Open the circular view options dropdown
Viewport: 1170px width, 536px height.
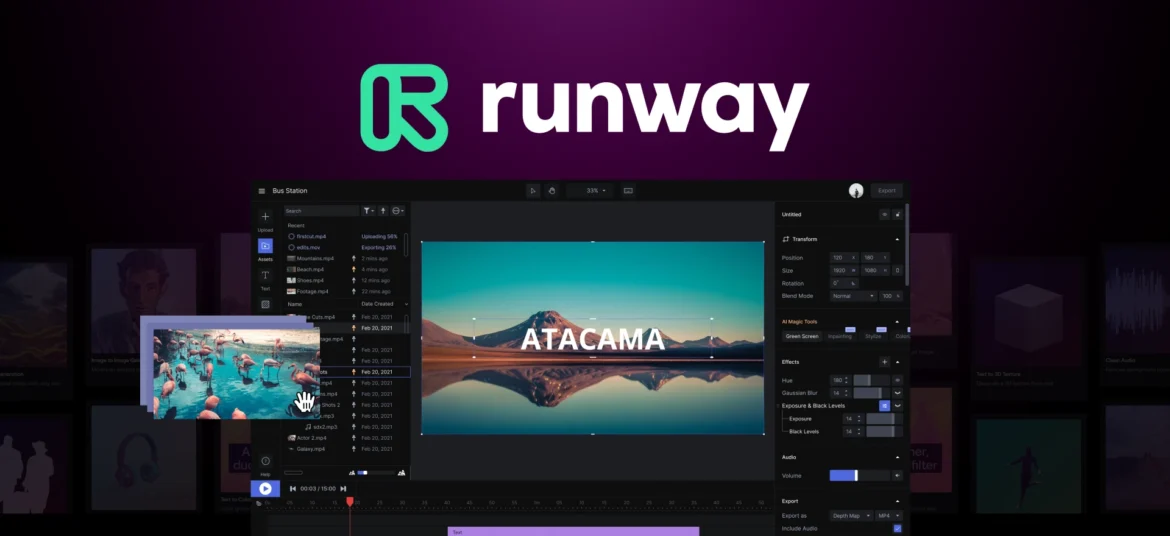398,211
